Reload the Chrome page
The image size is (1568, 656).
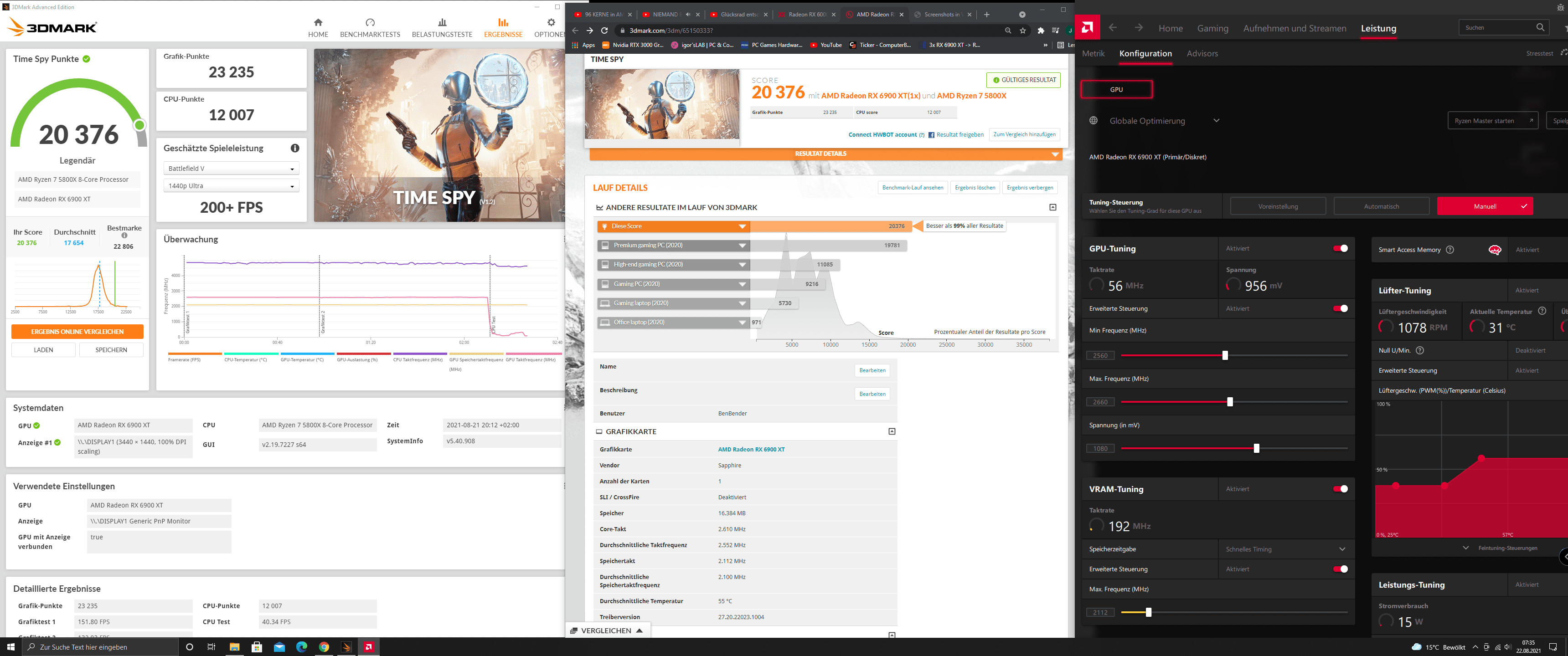604,31
